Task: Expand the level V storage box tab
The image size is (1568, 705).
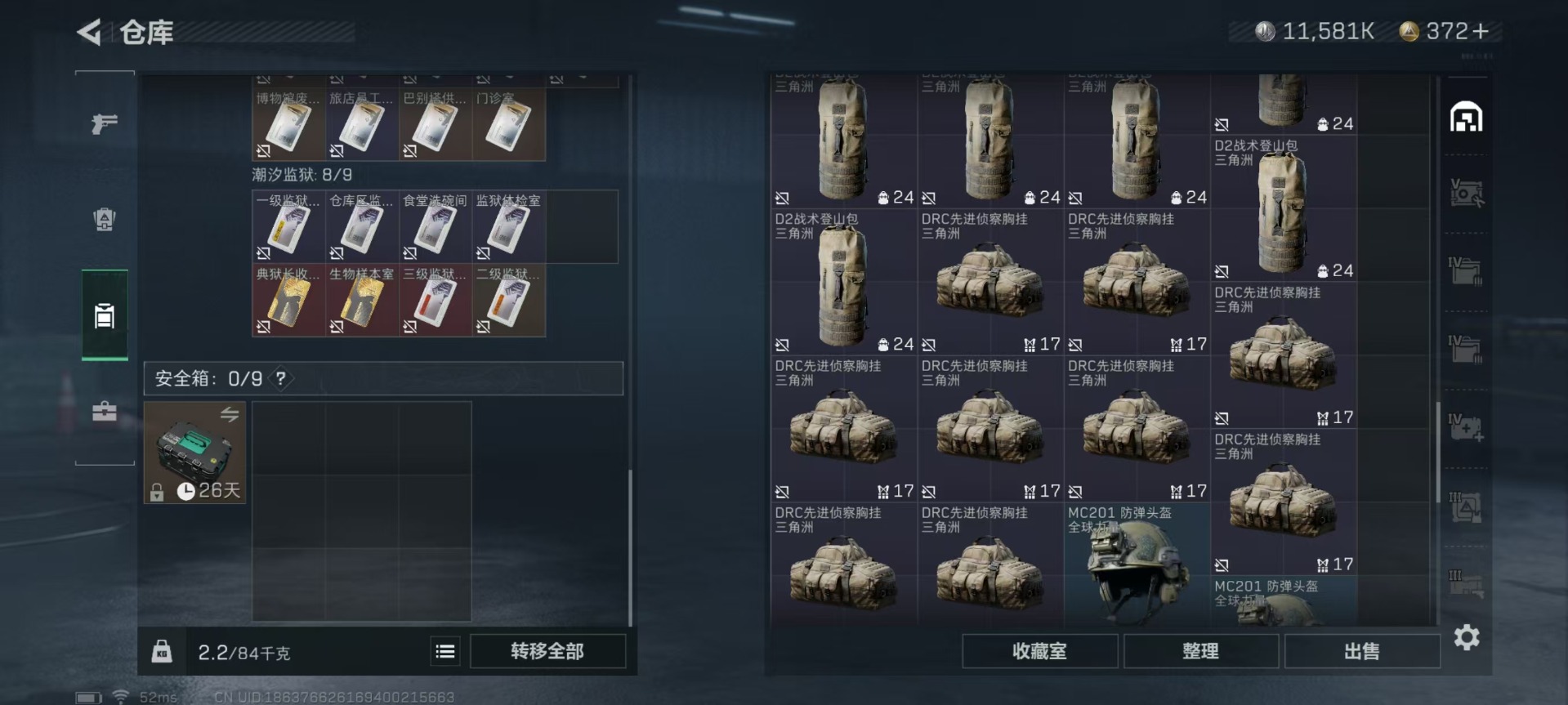Action: [1467, 194]
